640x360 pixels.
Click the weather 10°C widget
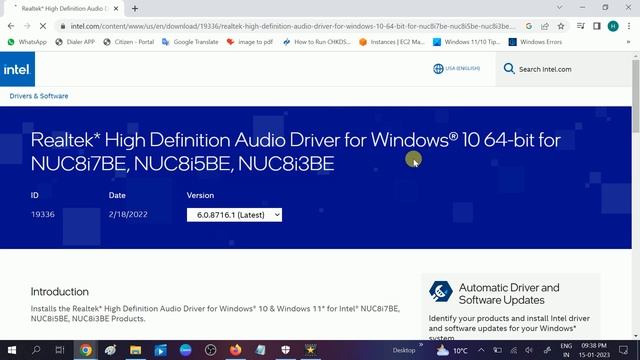[x=452, y=350]
